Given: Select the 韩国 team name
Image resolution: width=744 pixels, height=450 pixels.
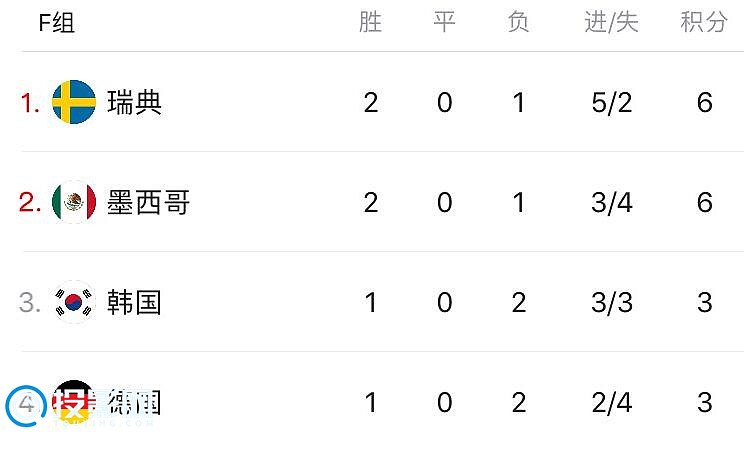Looking at the screenshot, I should click(134, 302).
